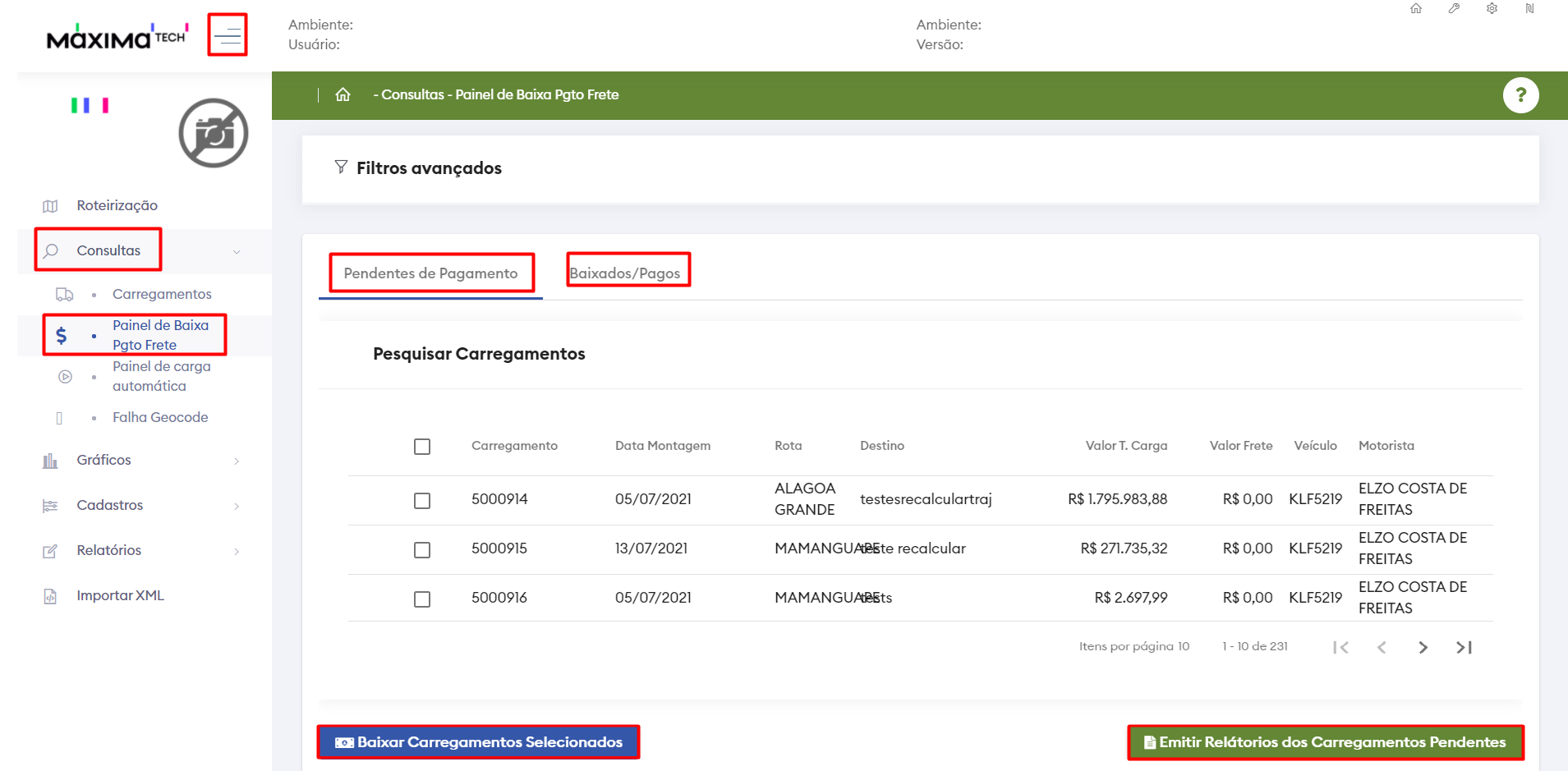Click the top-right home icon

click(1416, 9)
